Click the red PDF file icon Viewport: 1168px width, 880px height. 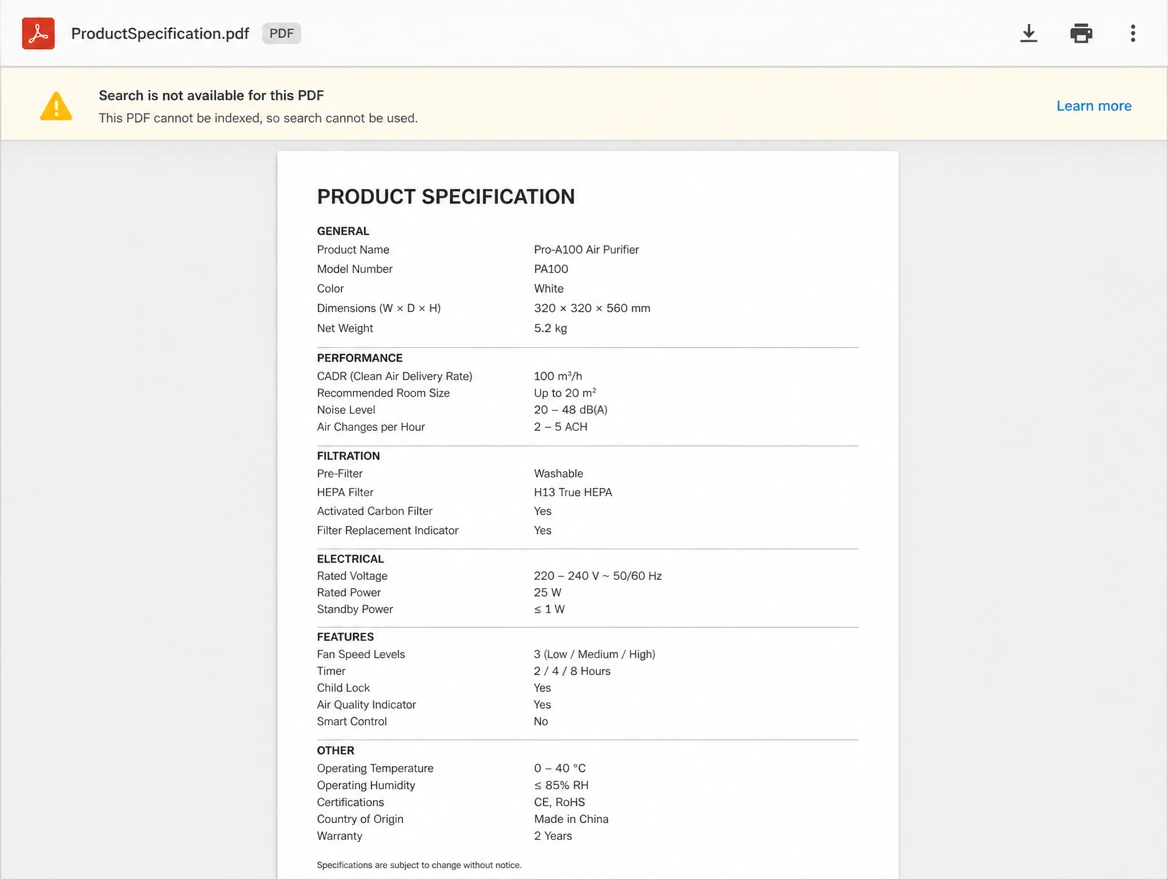pos(38,34)
